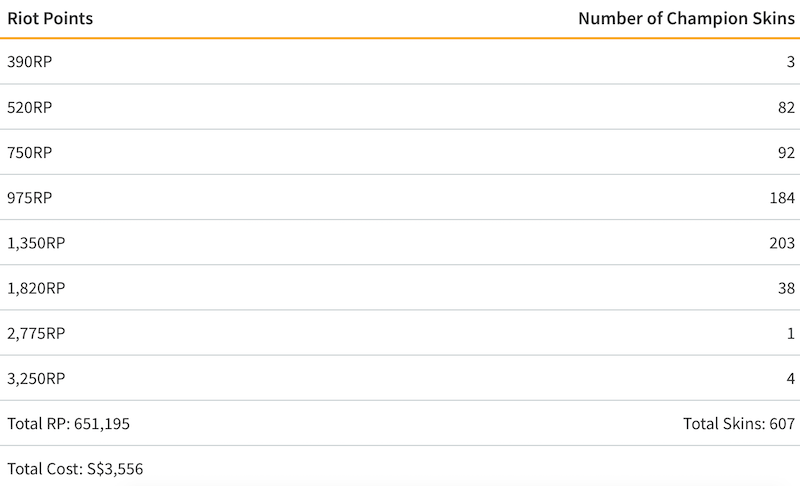The width and height of the screenshot is (800, 486).
Task: Click the skin count for 390RP
Action: tap(790, 62)
